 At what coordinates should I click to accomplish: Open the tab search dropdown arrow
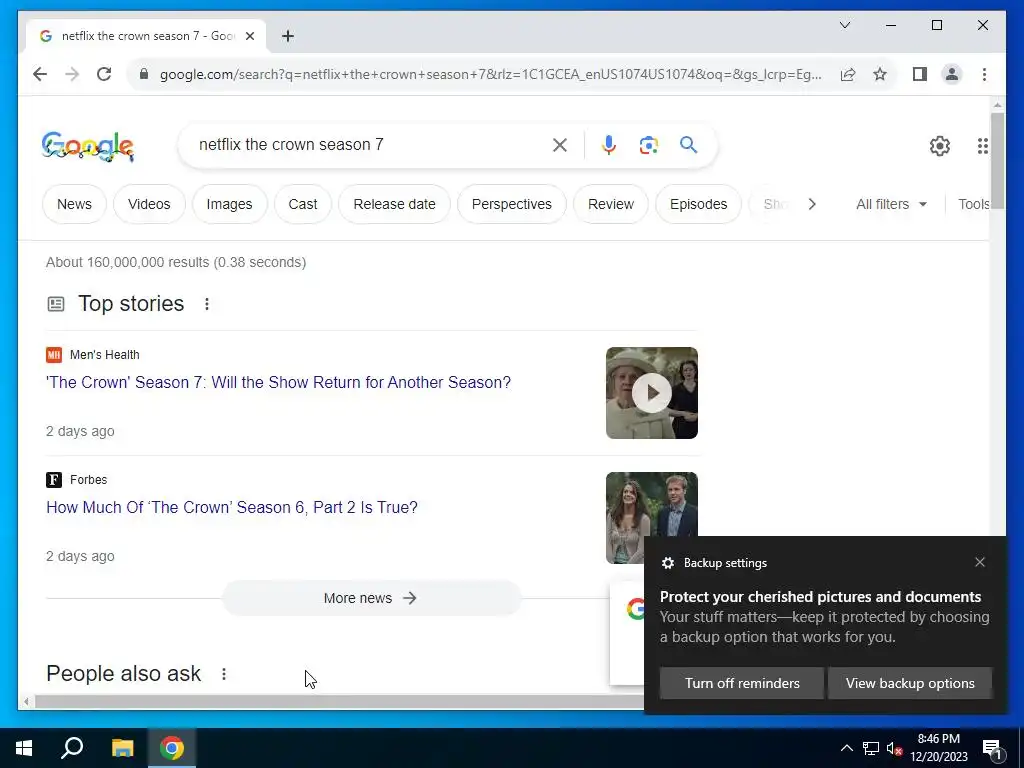844,25
